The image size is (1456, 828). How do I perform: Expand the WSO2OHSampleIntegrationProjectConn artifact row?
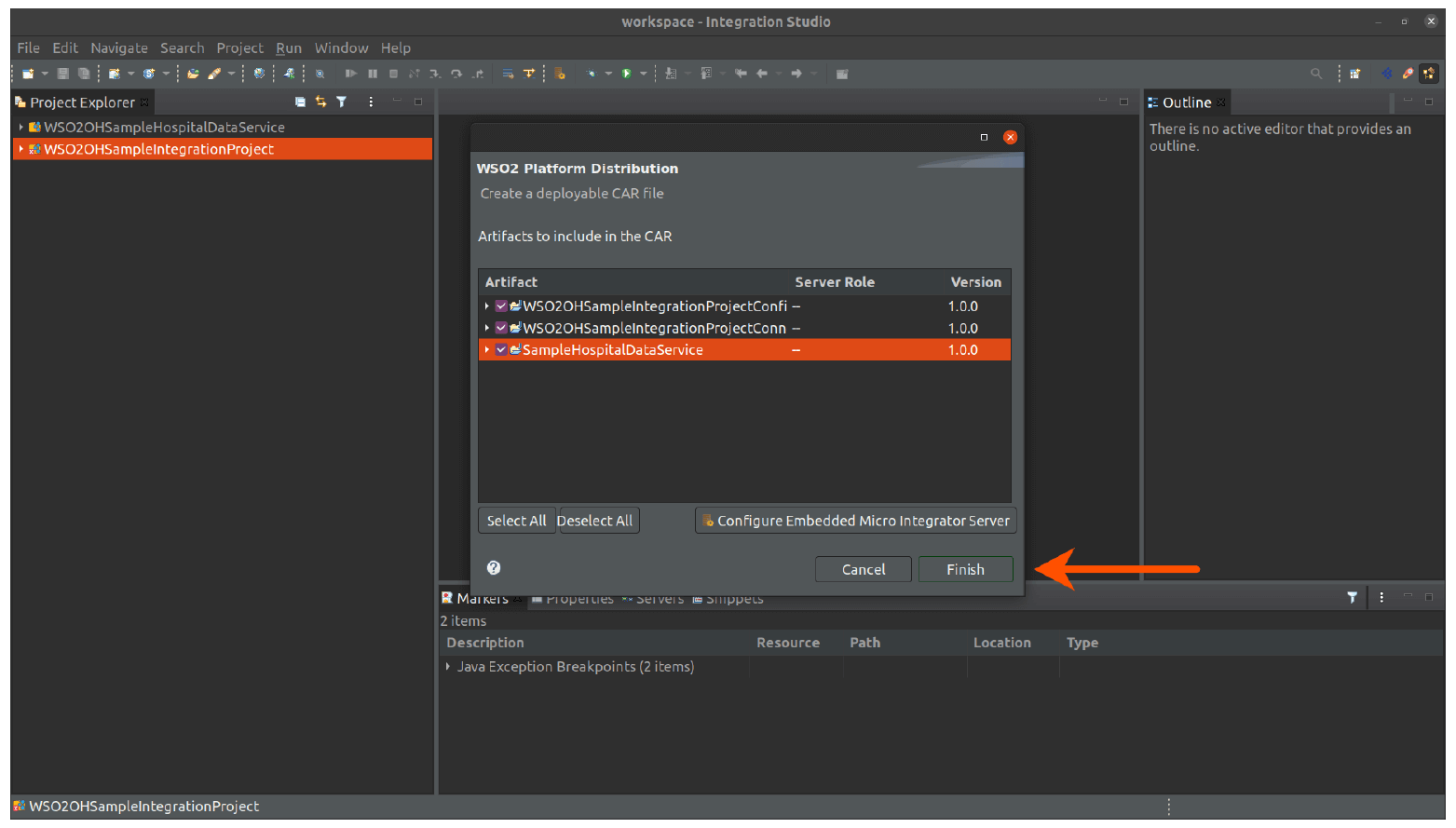coord(487,328)
